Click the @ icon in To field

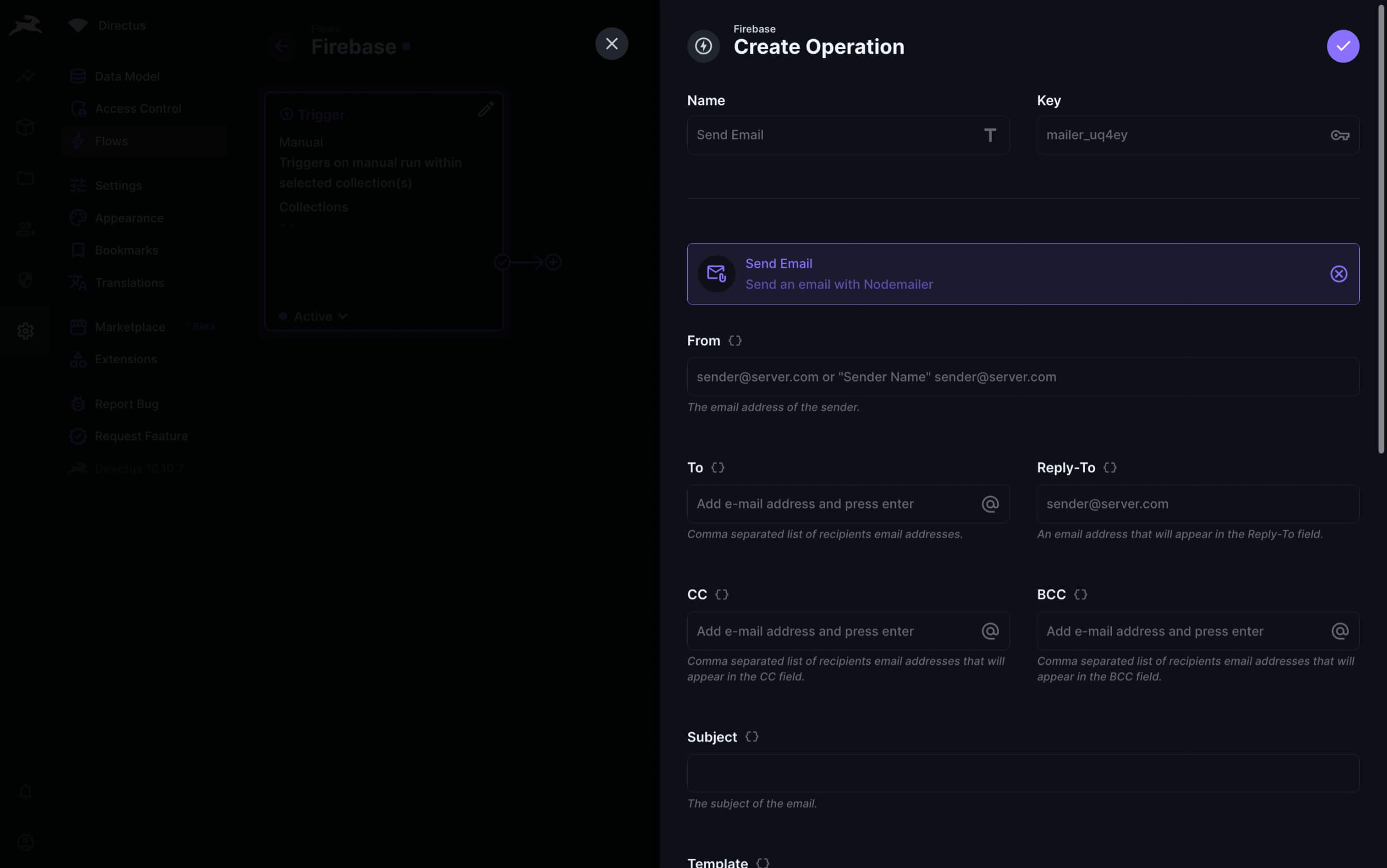point(990,504)
